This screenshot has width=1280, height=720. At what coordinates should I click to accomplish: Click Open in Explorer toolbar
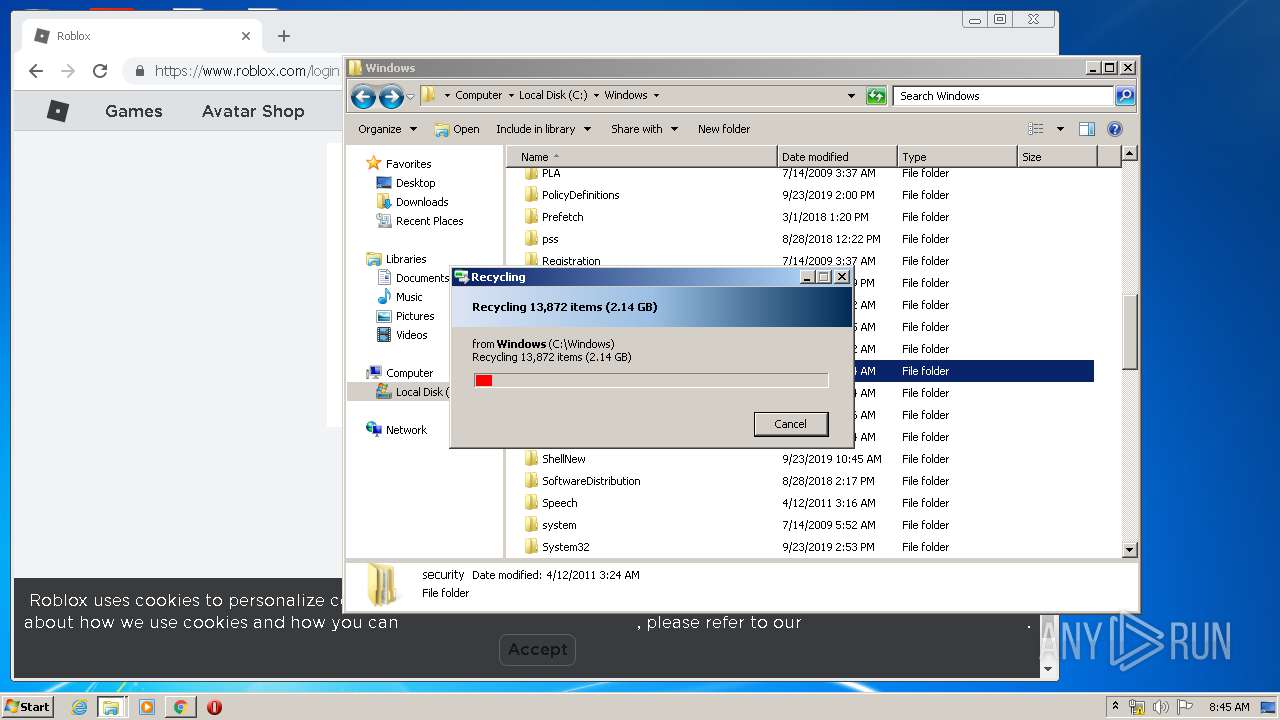click(x=457, y=129)
